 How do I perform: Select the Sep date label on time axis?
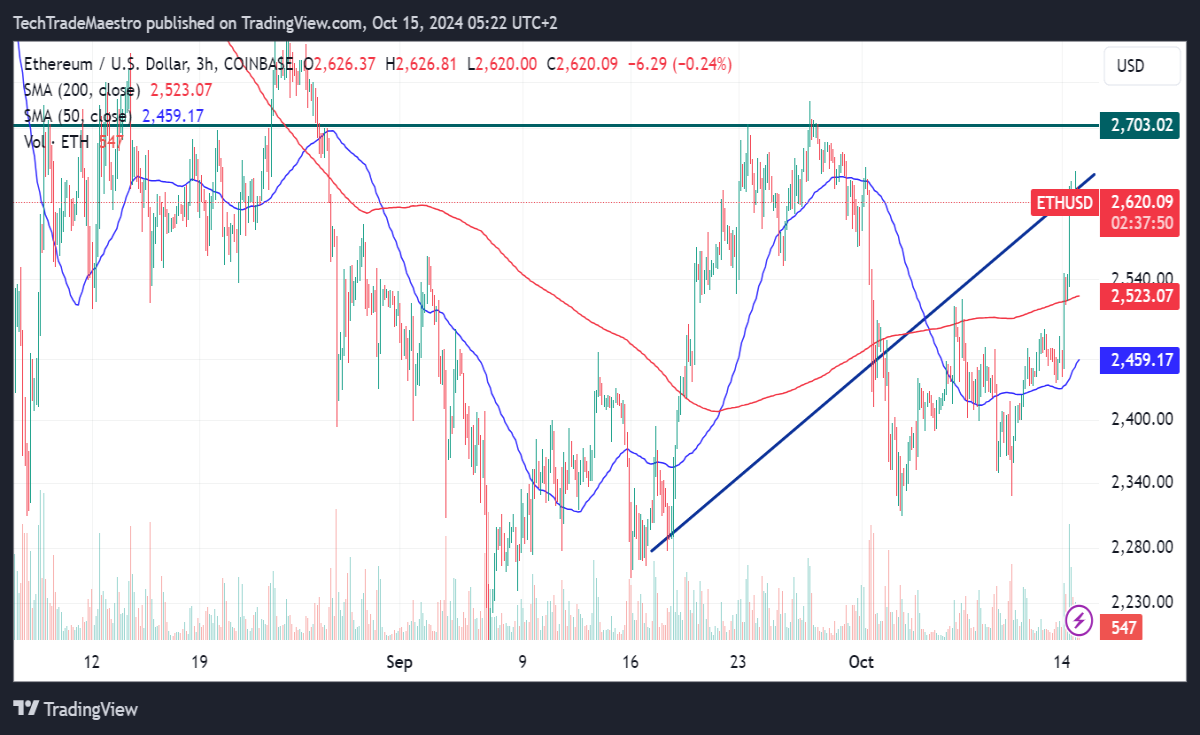pos(399,662)
